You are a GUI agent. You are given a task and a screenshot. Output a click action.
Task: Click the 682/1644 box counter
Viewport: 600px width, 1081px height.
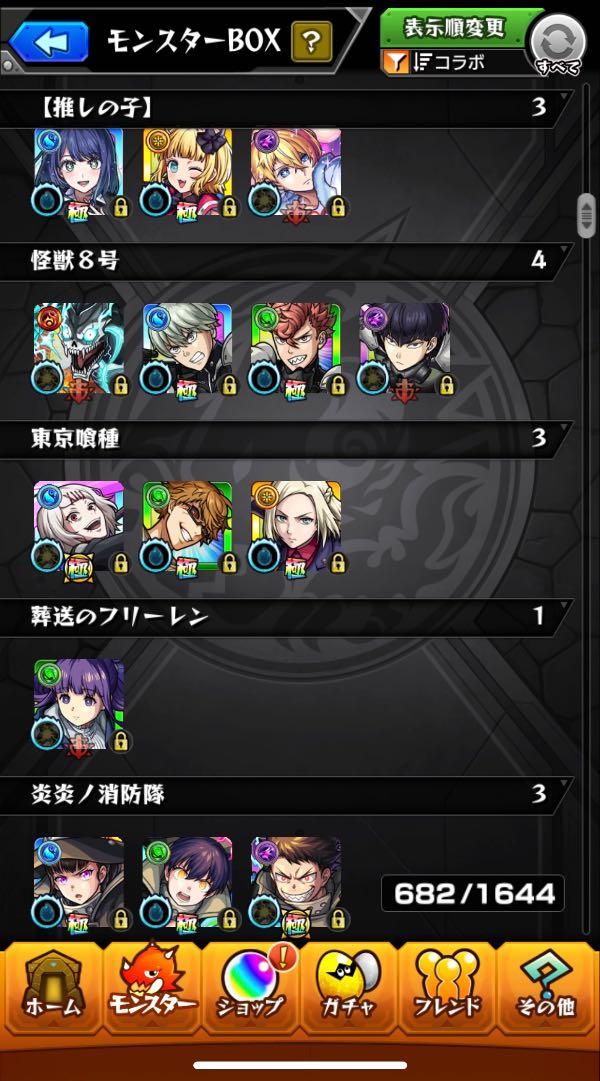point(472,893)
